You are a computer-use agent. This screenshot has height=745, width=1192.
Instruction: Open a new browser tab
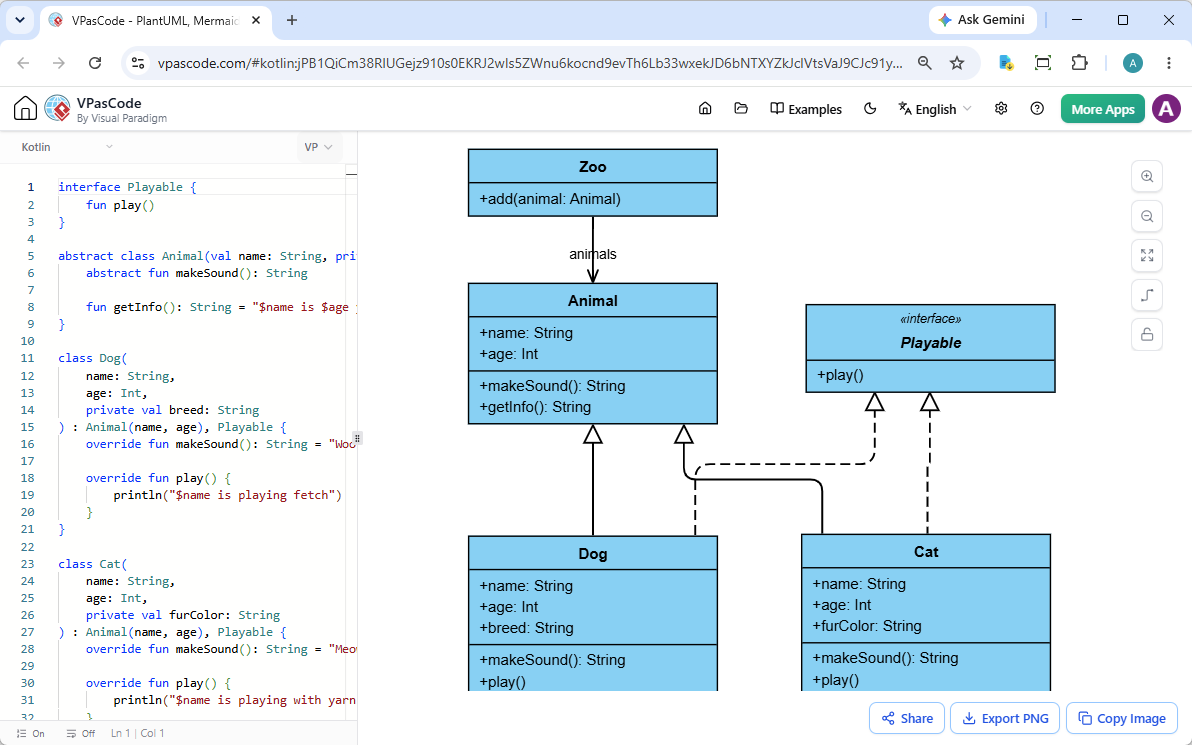click(x=292, y=21)
